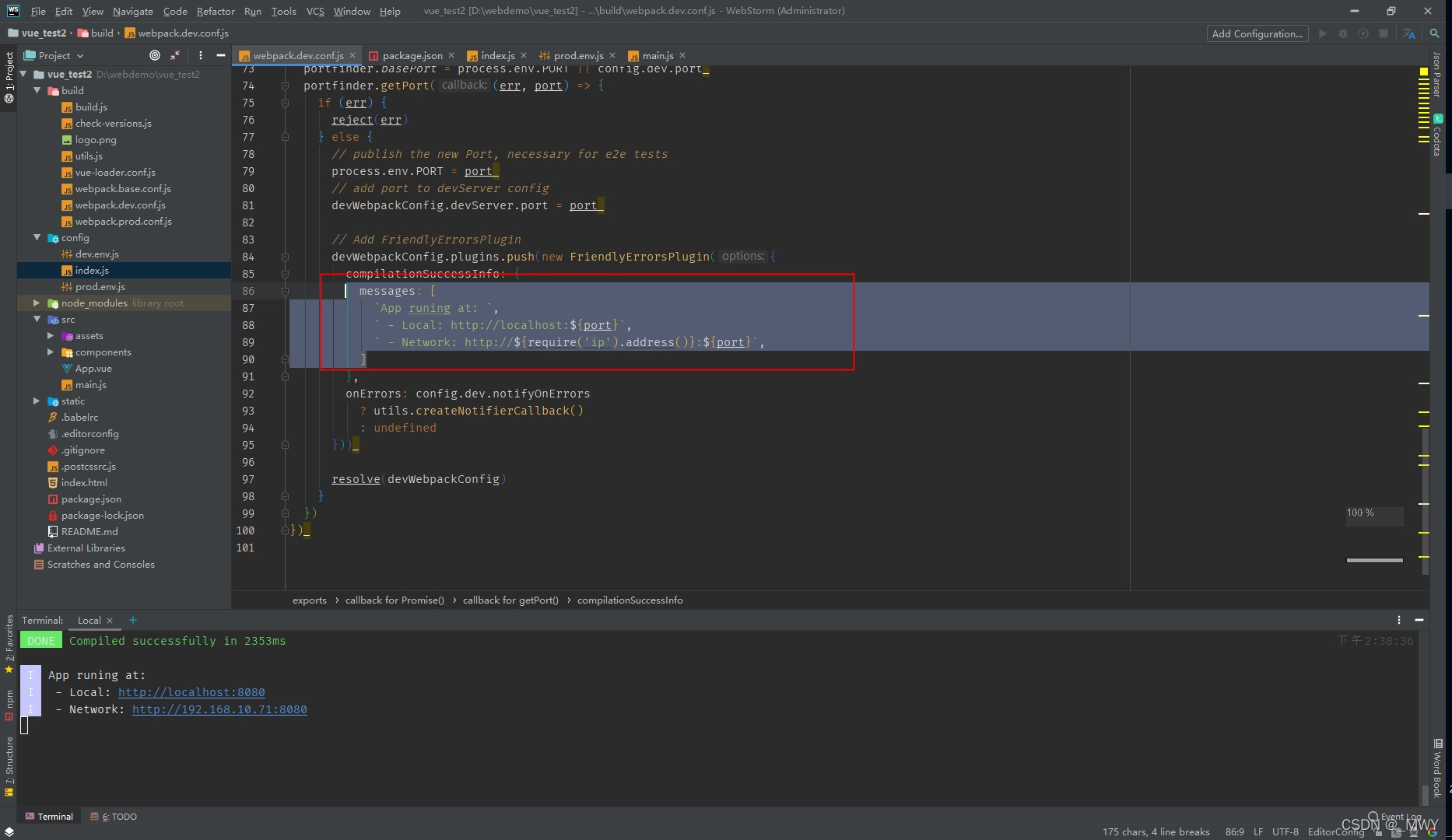This screenshot has height=840, width=1452.
Task: Click the compilationSuccessInfo breadcrumb
Action: tap(630, 600)
